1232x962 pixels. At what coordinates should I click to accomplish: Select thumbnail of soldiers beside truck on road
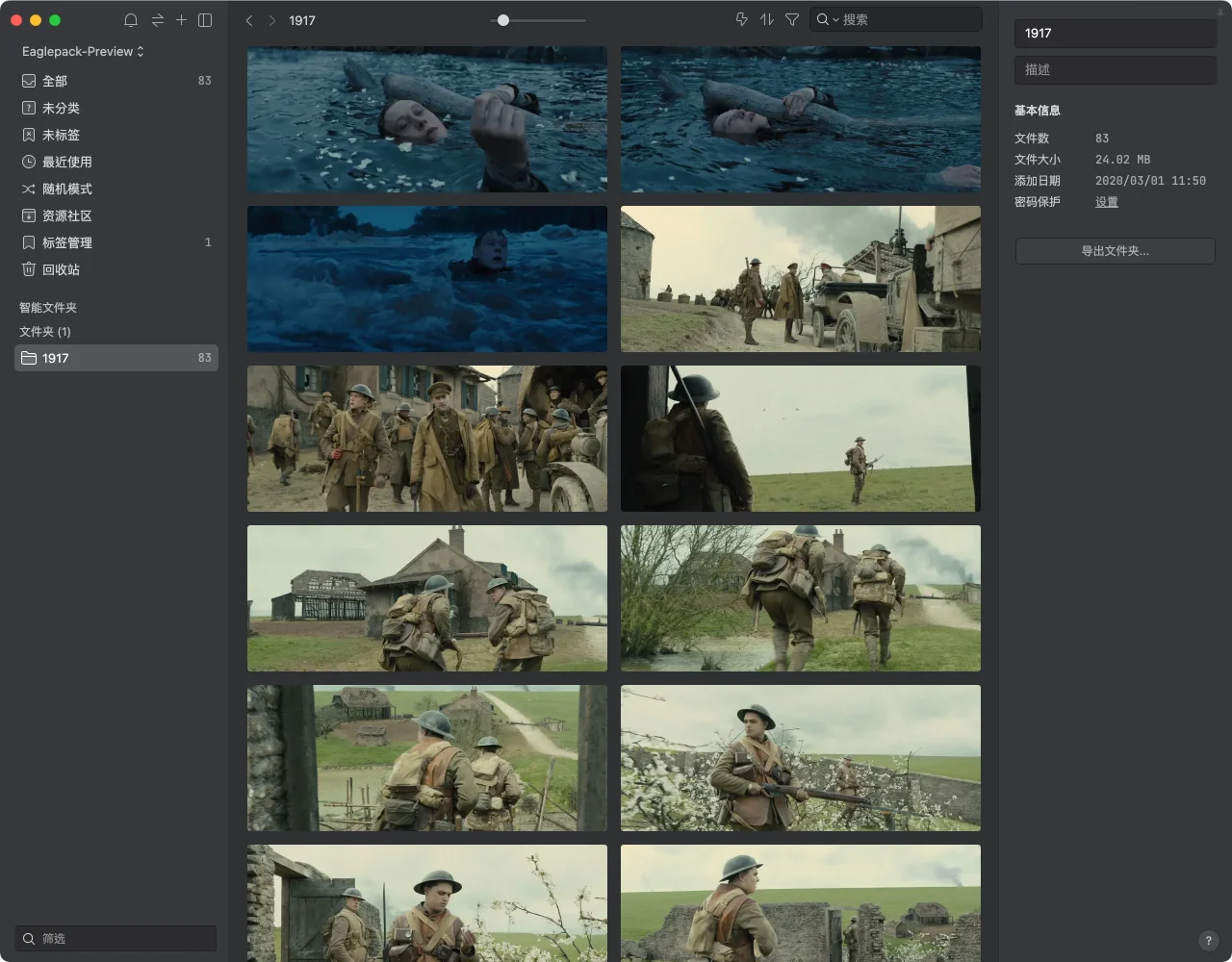click(801, 279)
